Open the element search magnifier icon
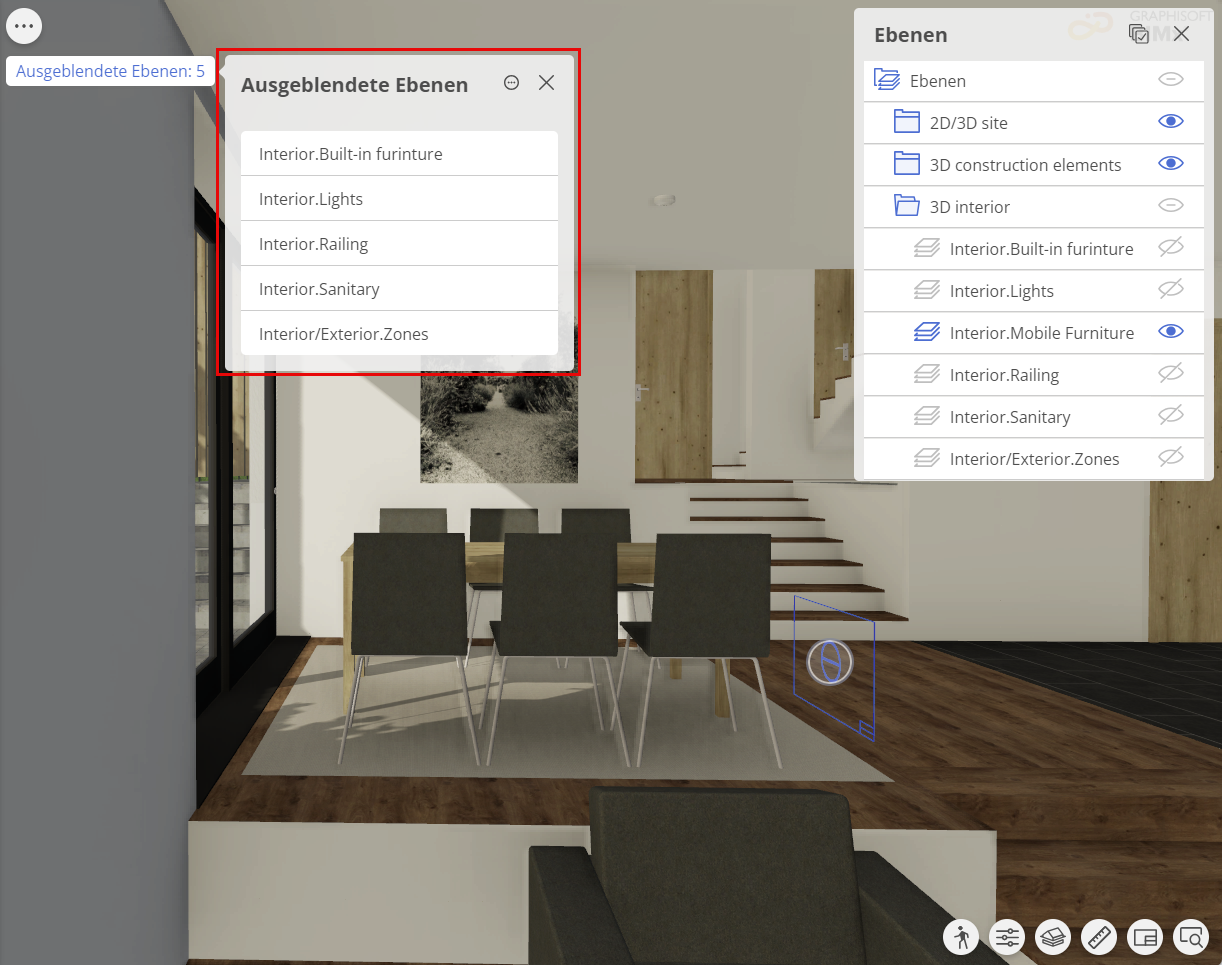The image size is (1222, 965). point(1191,937)
